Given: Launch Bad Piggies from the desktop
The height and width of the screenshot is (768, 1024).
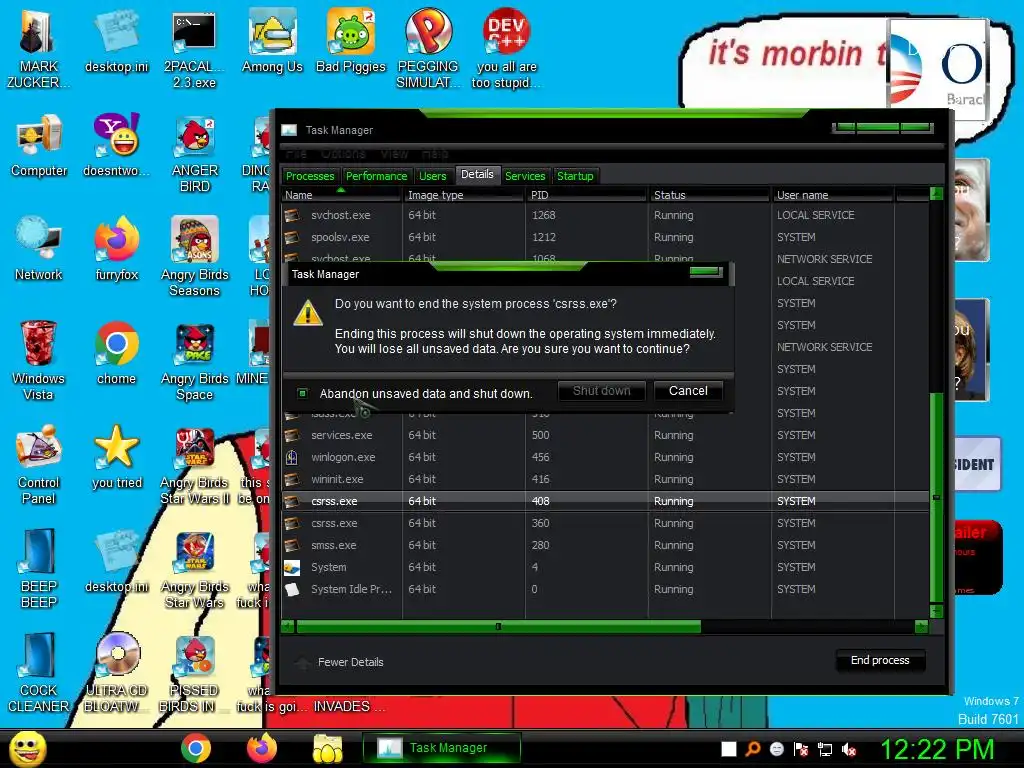Looking at the screenshot, I should tap(351, 40).
